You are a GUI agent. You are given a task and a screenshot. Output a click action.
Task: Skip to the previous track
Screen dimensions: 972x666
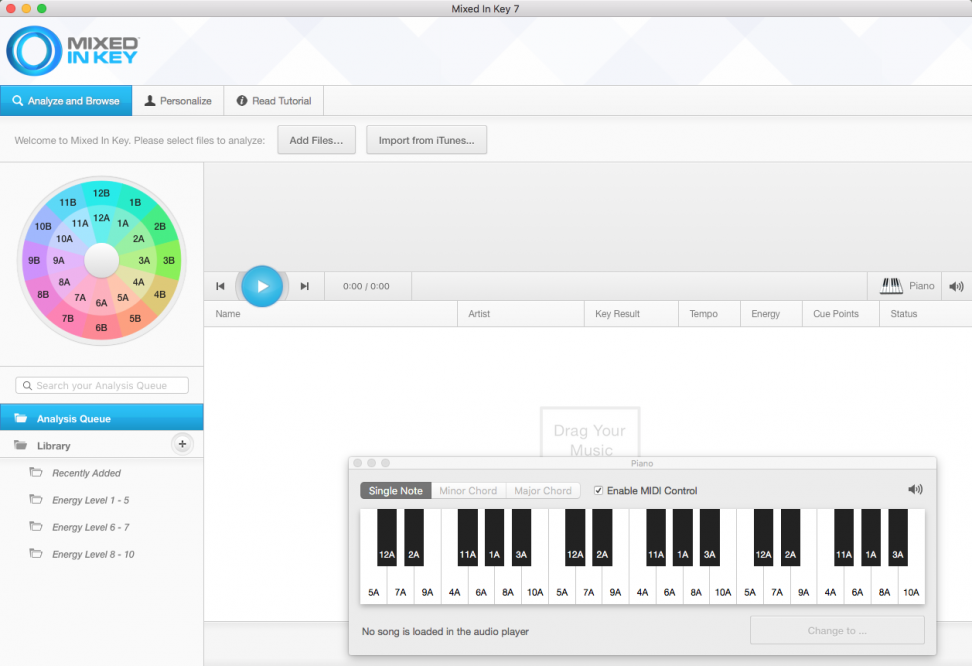click(x=220, y=287)
